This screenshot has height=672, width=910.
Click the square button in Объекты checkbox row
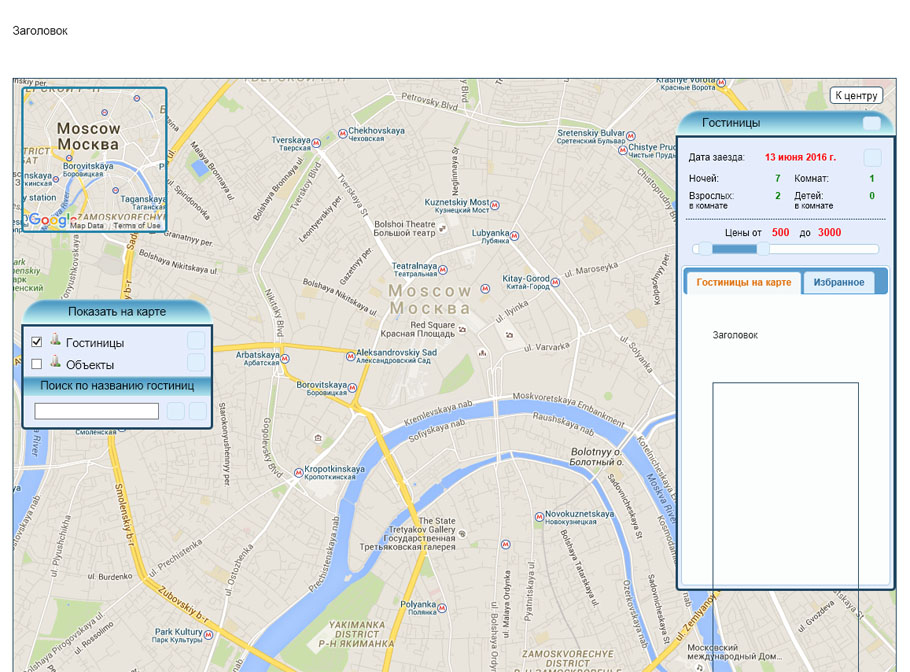click(196, 363)
